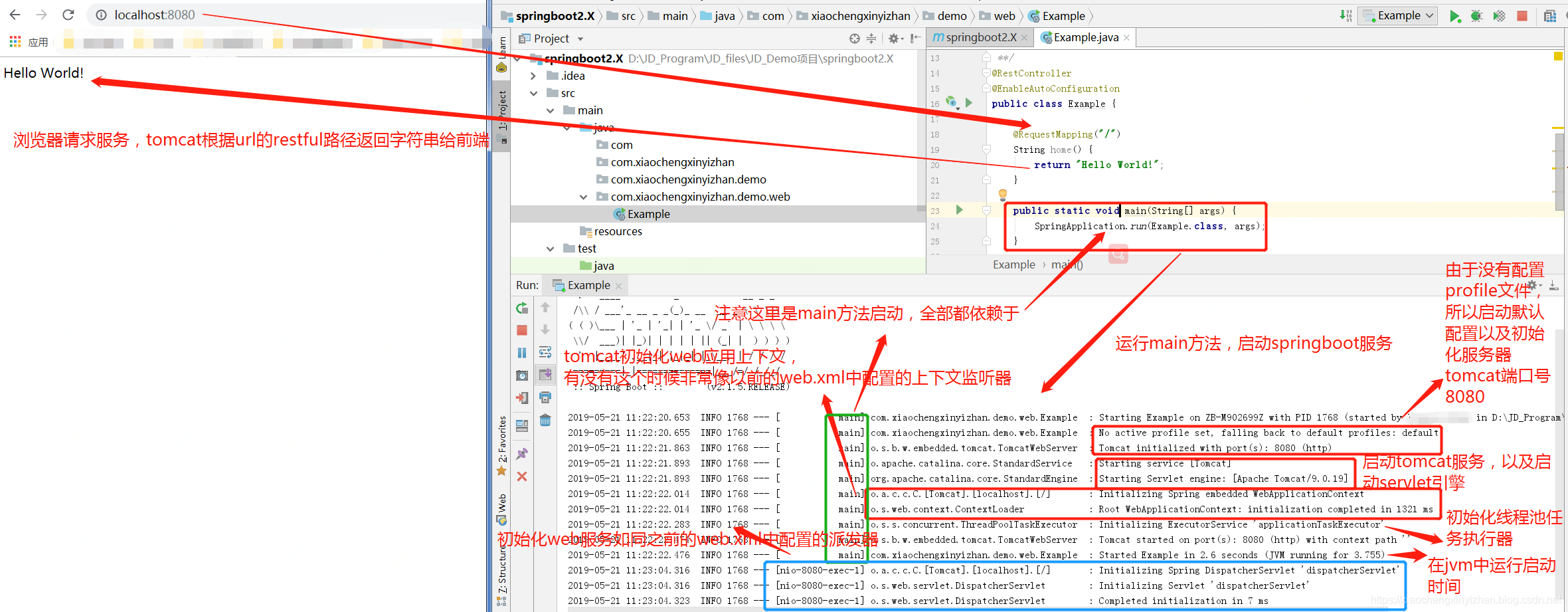Select the resources folder

[x=610, y=231]
